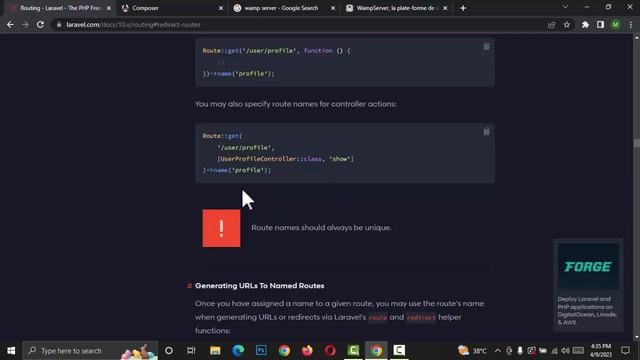The width and height of the screenshot is (640, 360).
Task: Open the Extensions puzzle icon
Action: point(585,25)
